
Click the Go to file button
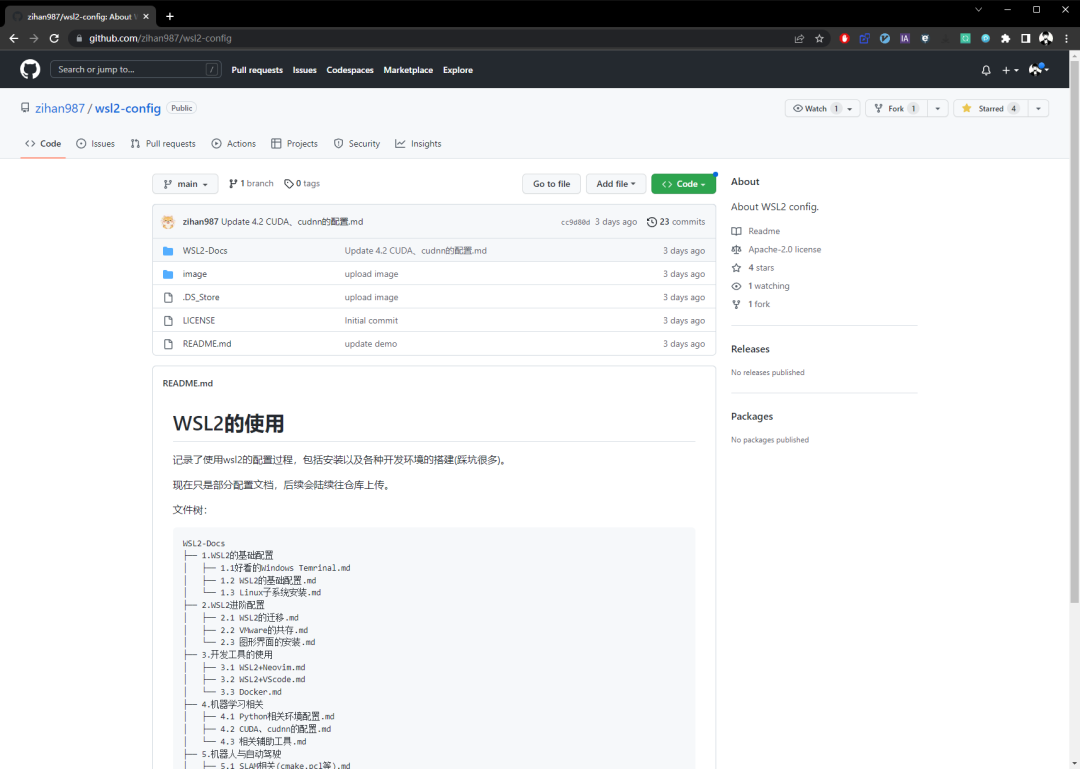(552, 184)
